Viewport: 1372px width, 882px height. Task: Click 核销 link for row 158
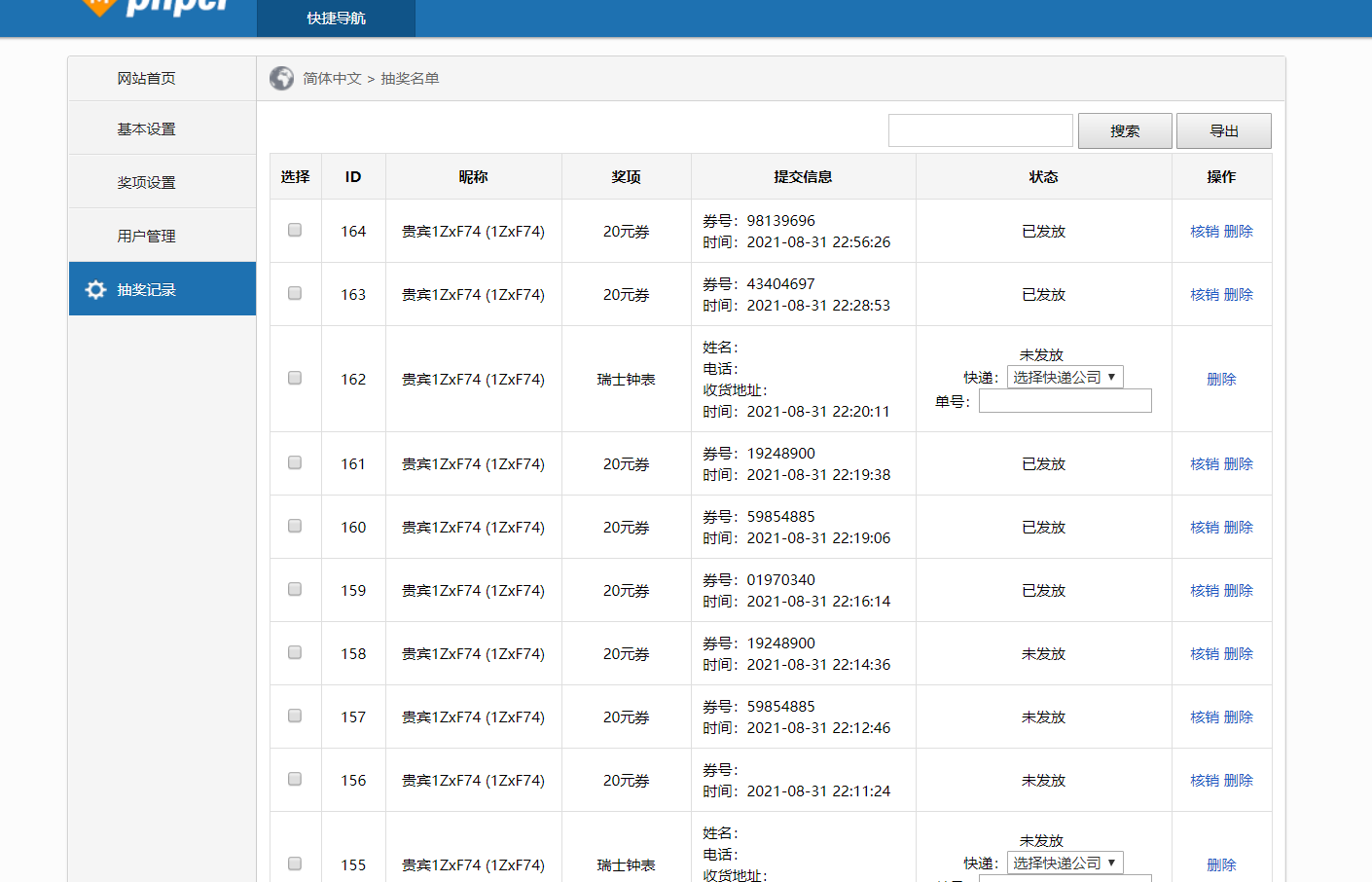(1205, 654)
